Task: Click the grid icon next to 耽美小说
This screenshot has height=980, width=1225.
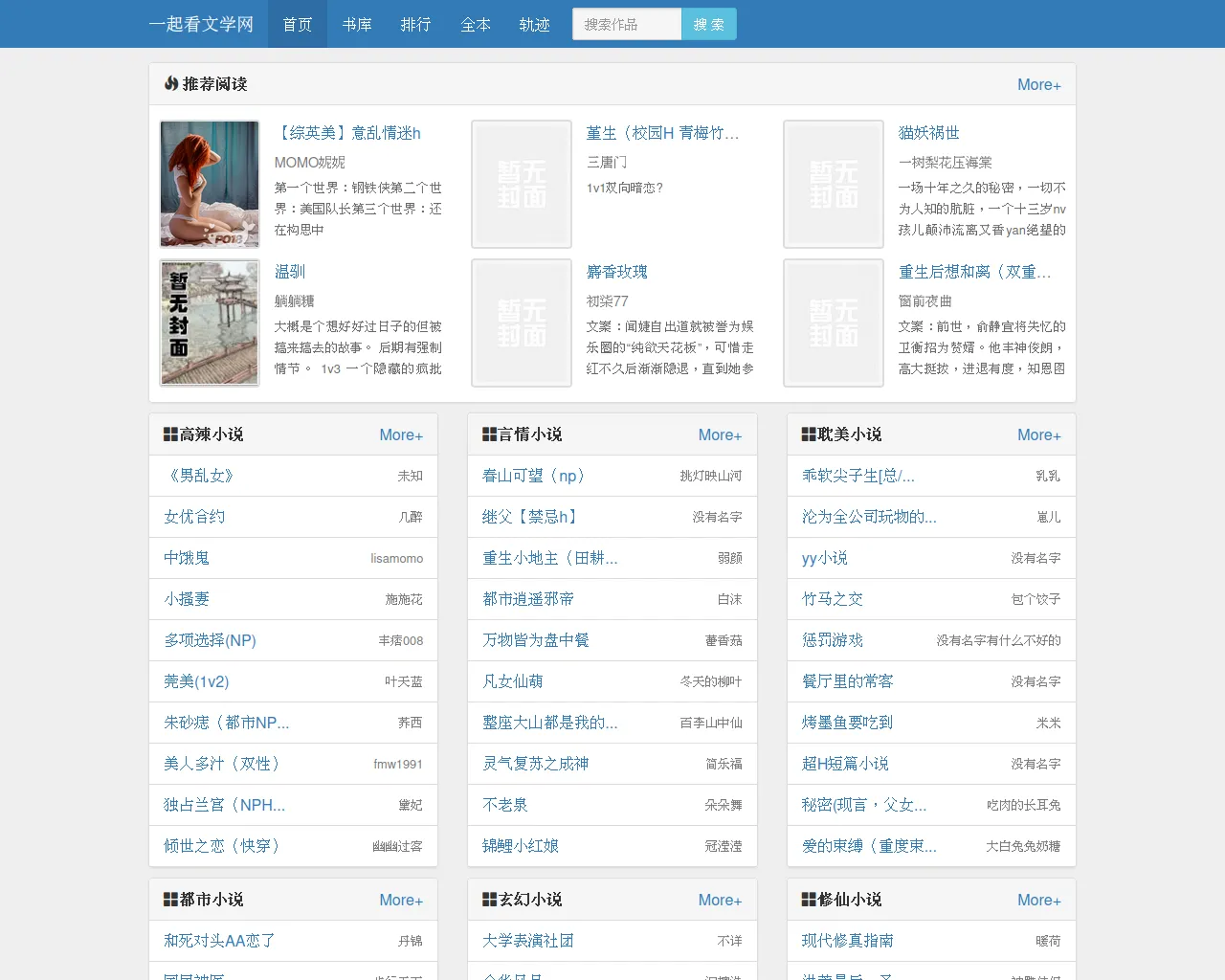Action: tap(806, 434)
